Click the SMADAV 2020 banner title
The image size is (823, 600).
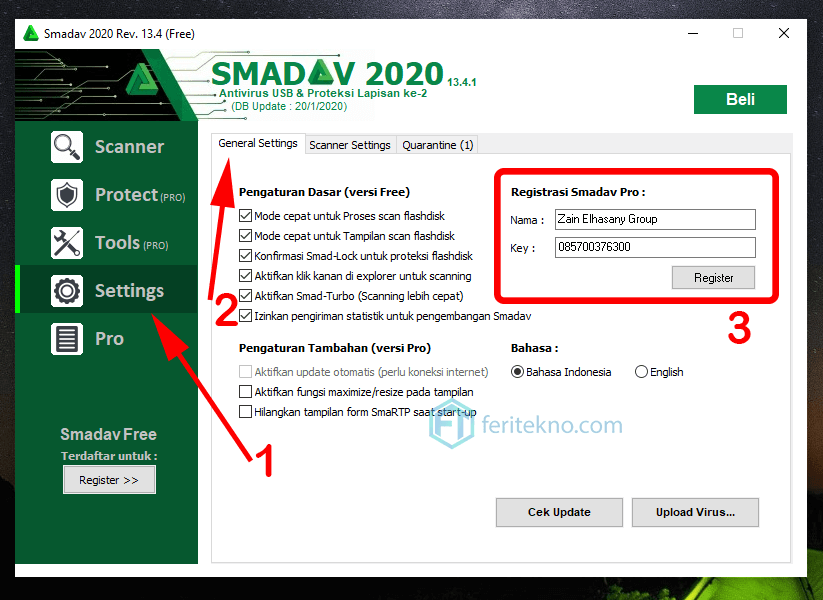(328, 73)
